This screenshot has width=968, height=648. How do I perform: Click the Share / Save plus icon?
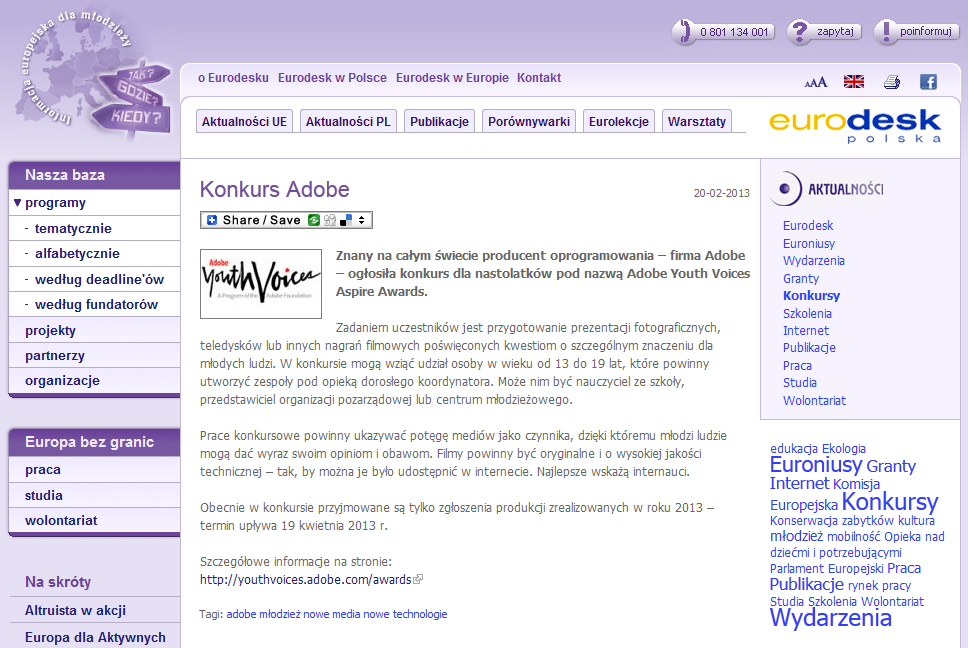coord(212,220)
